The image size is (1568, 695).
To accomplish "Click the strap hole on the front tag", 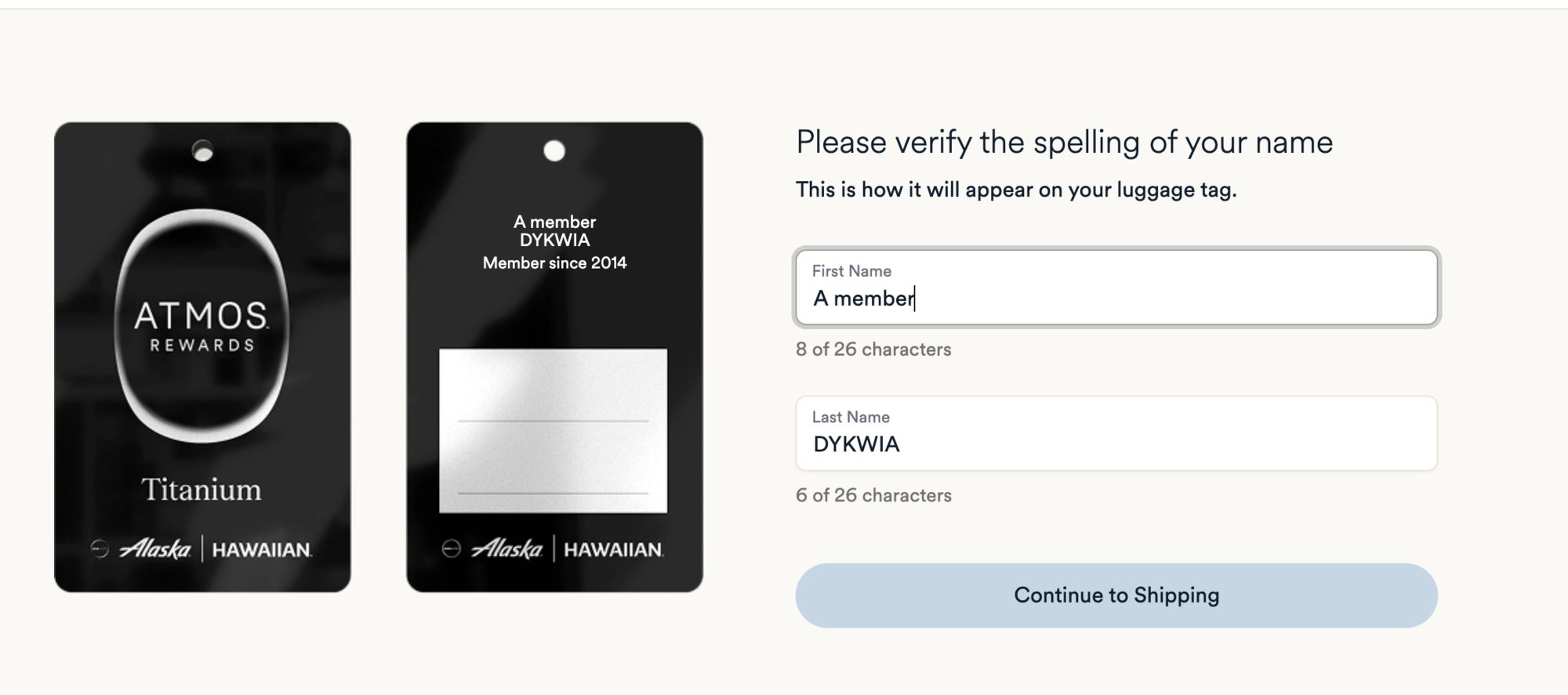I will coord(202,150).
